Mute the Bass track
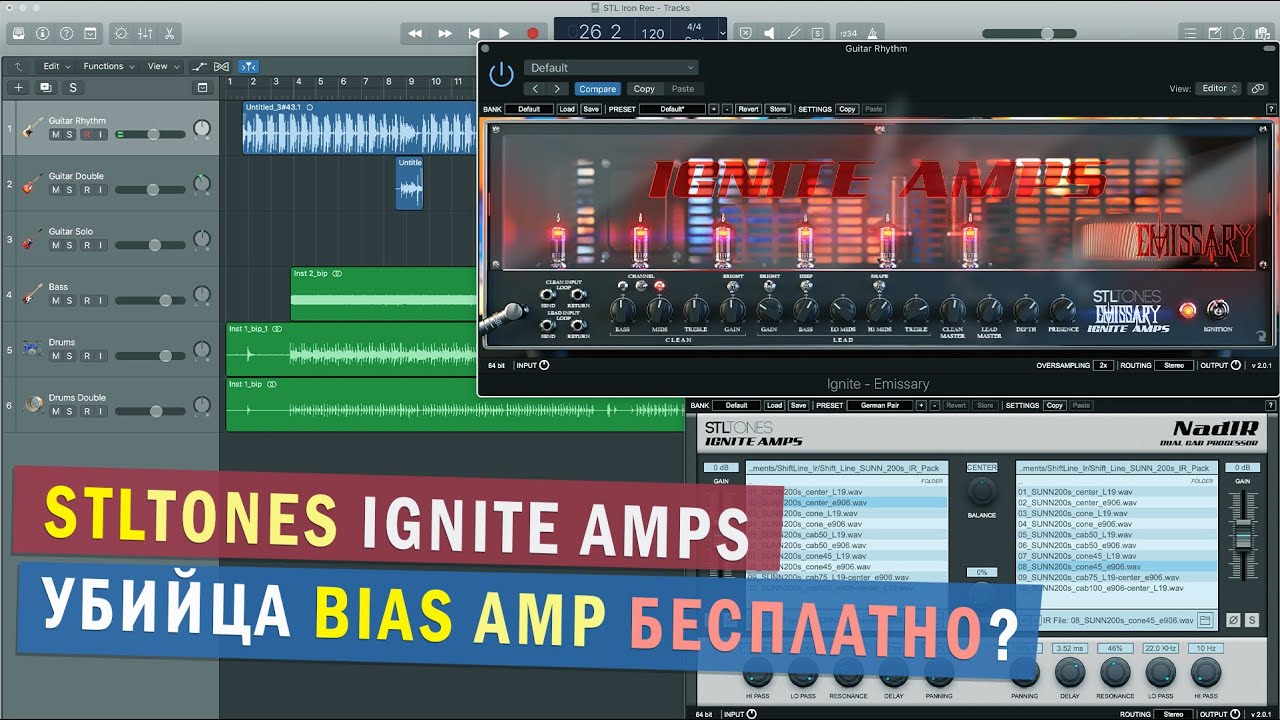This screenshot has width=1280, height=720. (56, 301)
